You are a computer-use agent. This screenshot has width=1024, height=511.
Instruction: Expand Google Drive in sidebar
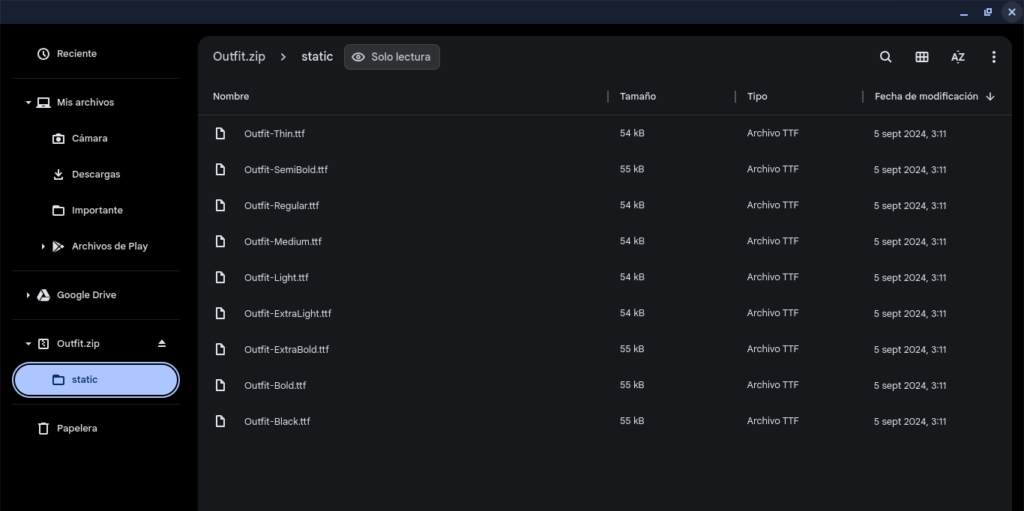click(x=28, y=295)
